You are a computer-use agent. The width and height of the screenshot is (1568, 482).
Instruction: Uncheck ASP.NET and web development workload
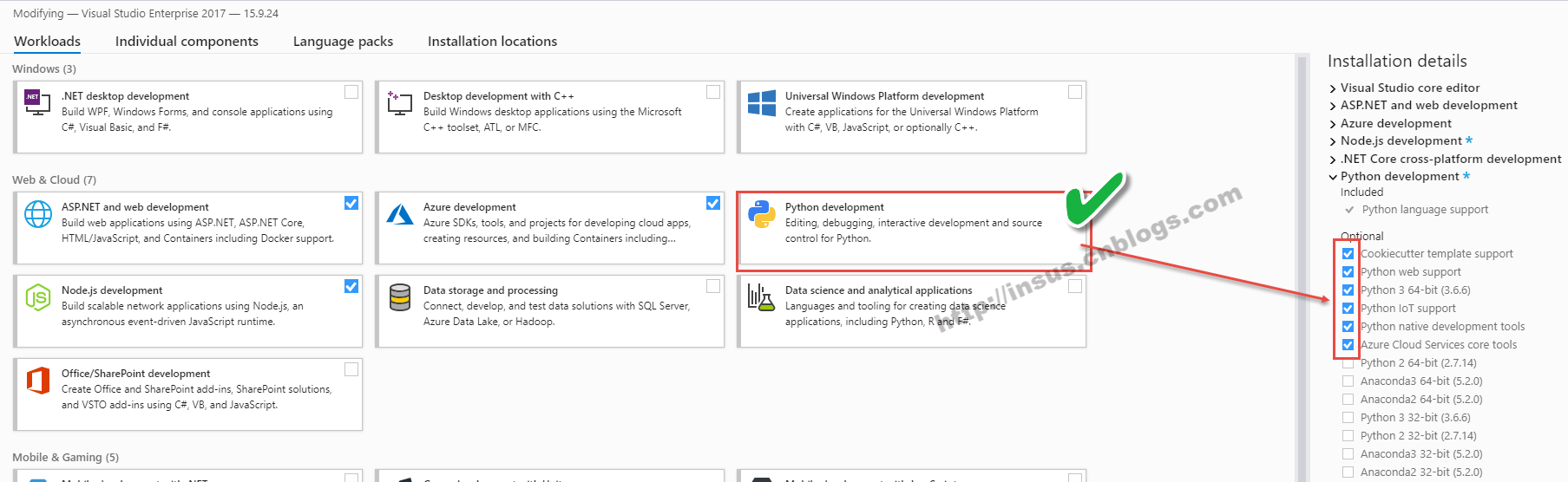(351, 203)
